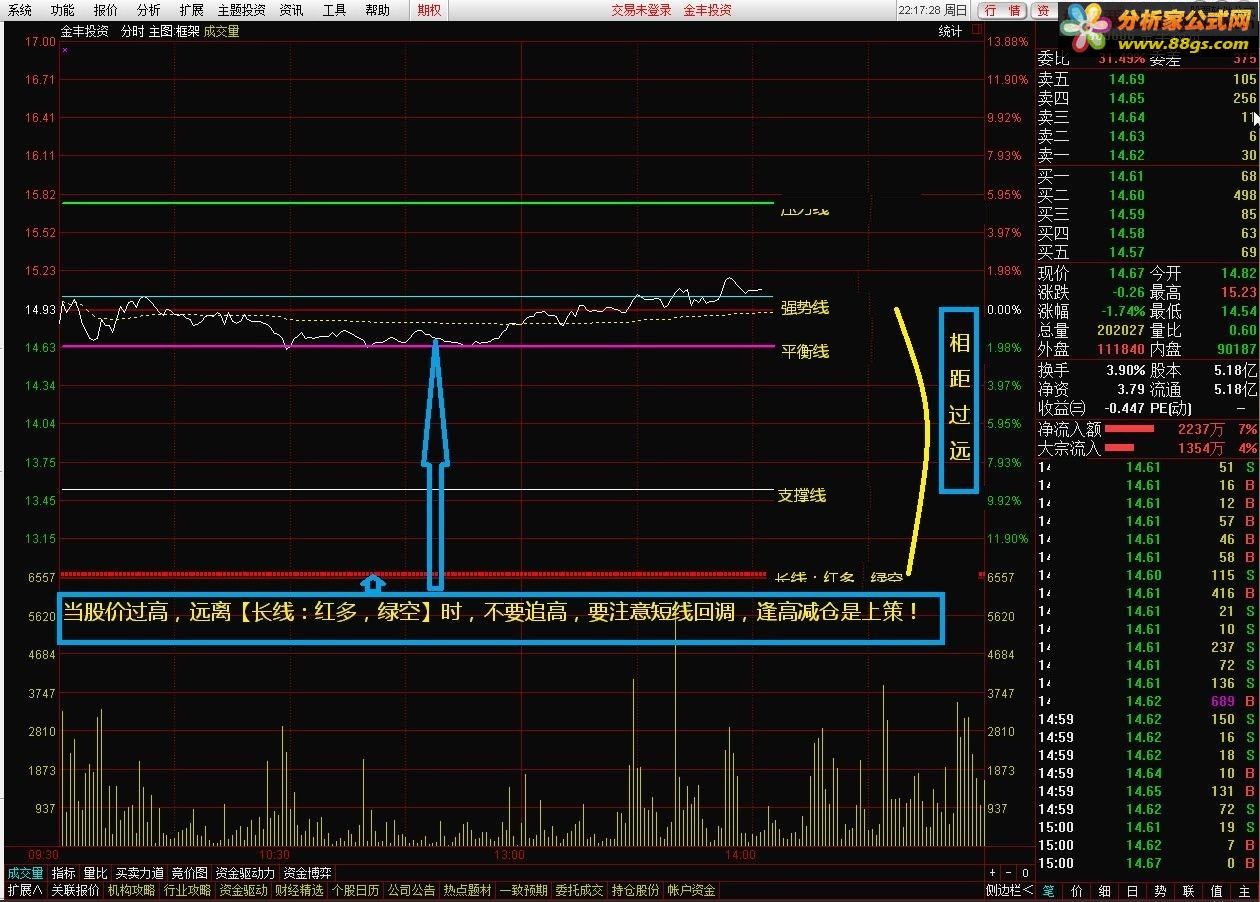Open the 功能 menu

coord(63,10)
